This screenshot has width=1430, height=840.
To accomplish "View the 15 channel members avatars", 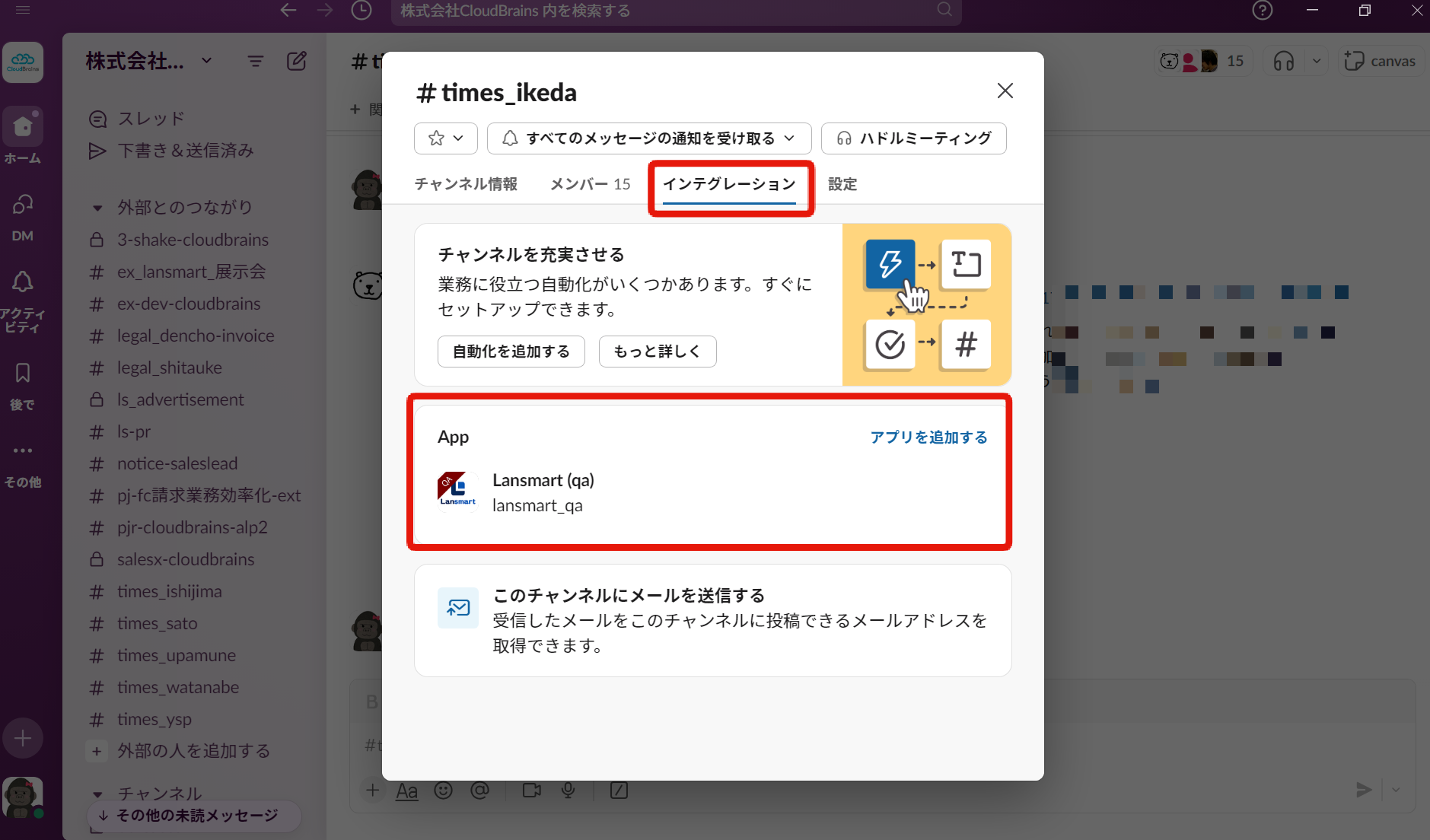I will [1202, 61].
